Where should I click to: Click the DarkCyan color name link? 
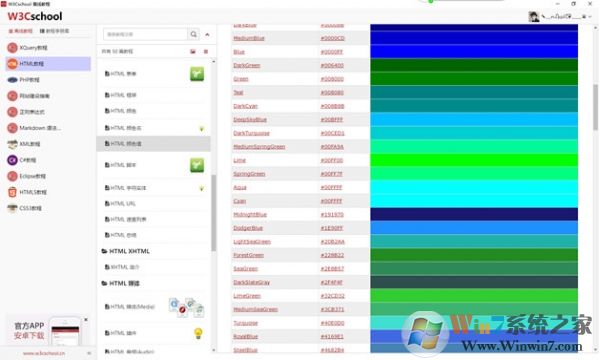pos(246,106)
